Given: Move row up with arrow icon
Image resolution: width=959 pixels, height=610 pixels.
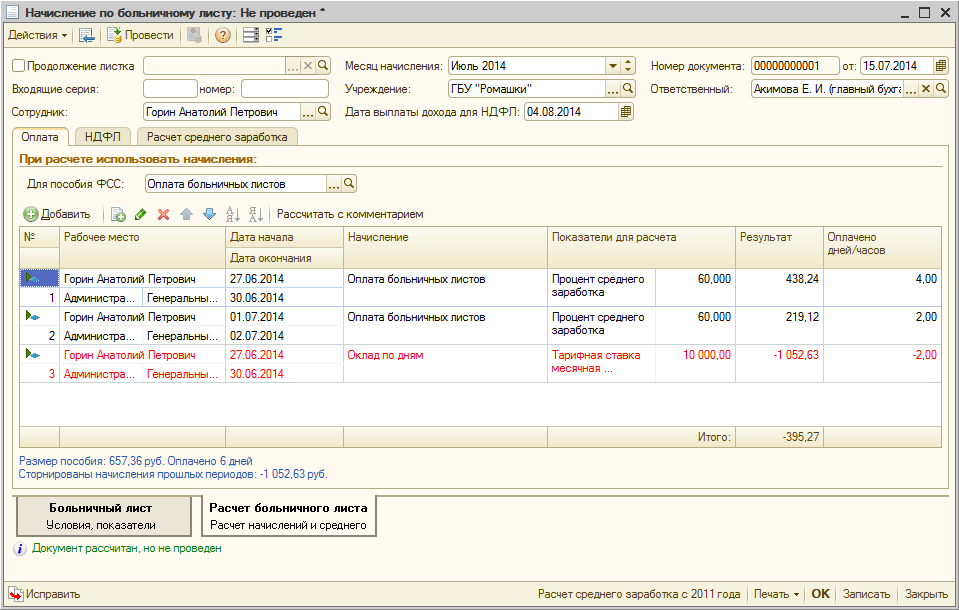Looking at the screenshot, I should tap(186, 214).
